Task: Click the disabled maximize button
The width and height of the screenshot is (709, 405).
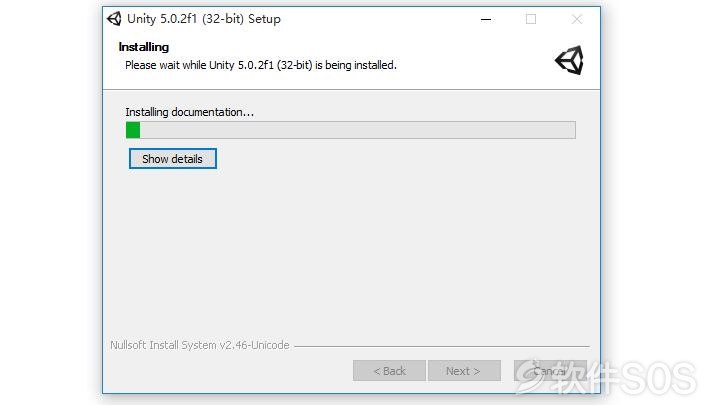Action: point(531,19)
